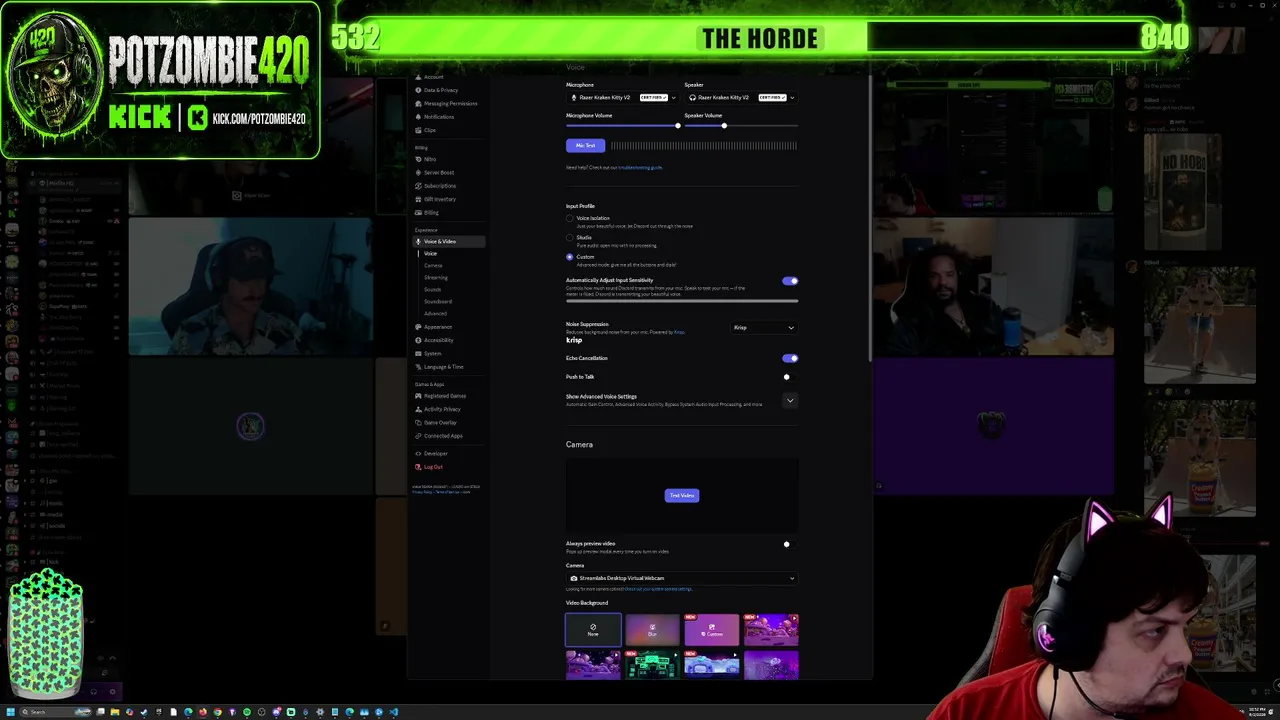
Task: Click the Test Video button
Action: click(x=682, y=495)
